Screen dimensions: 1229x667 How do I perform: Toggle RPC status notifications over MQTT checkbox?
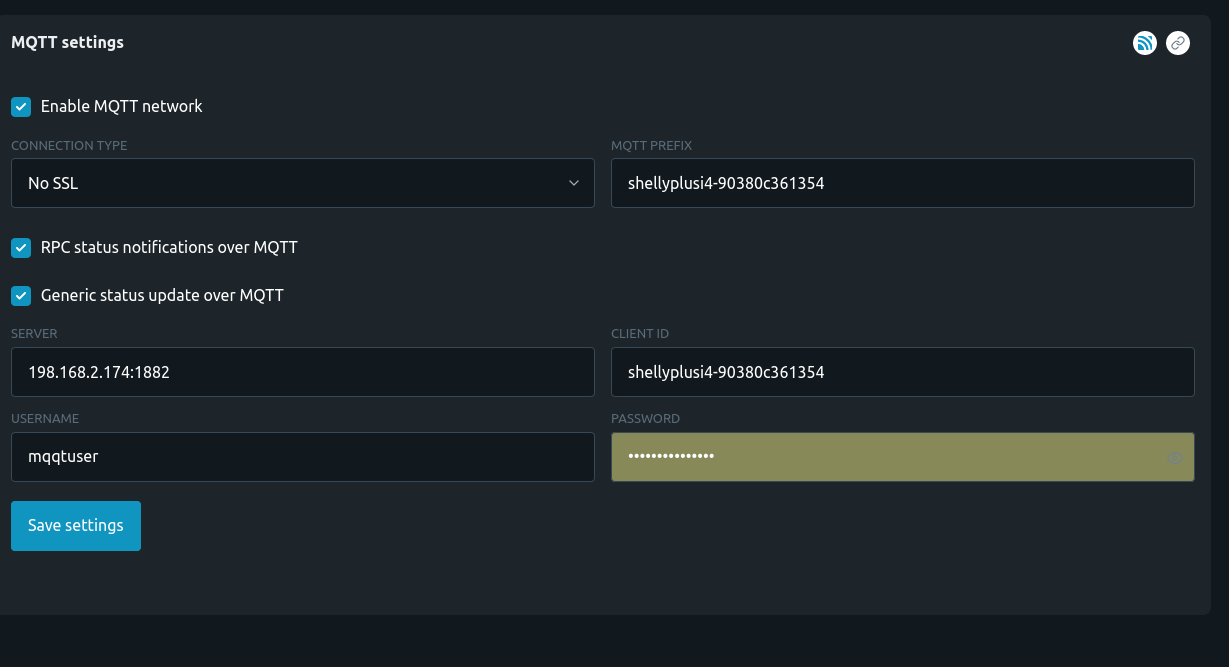(x=21, y=247)
